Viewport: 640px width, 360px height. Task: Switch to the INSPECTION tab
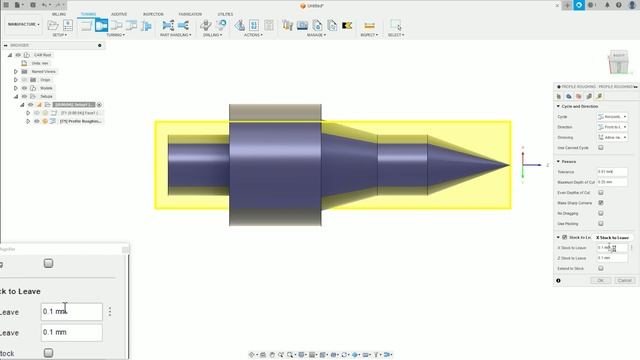(x=153, y=14)
